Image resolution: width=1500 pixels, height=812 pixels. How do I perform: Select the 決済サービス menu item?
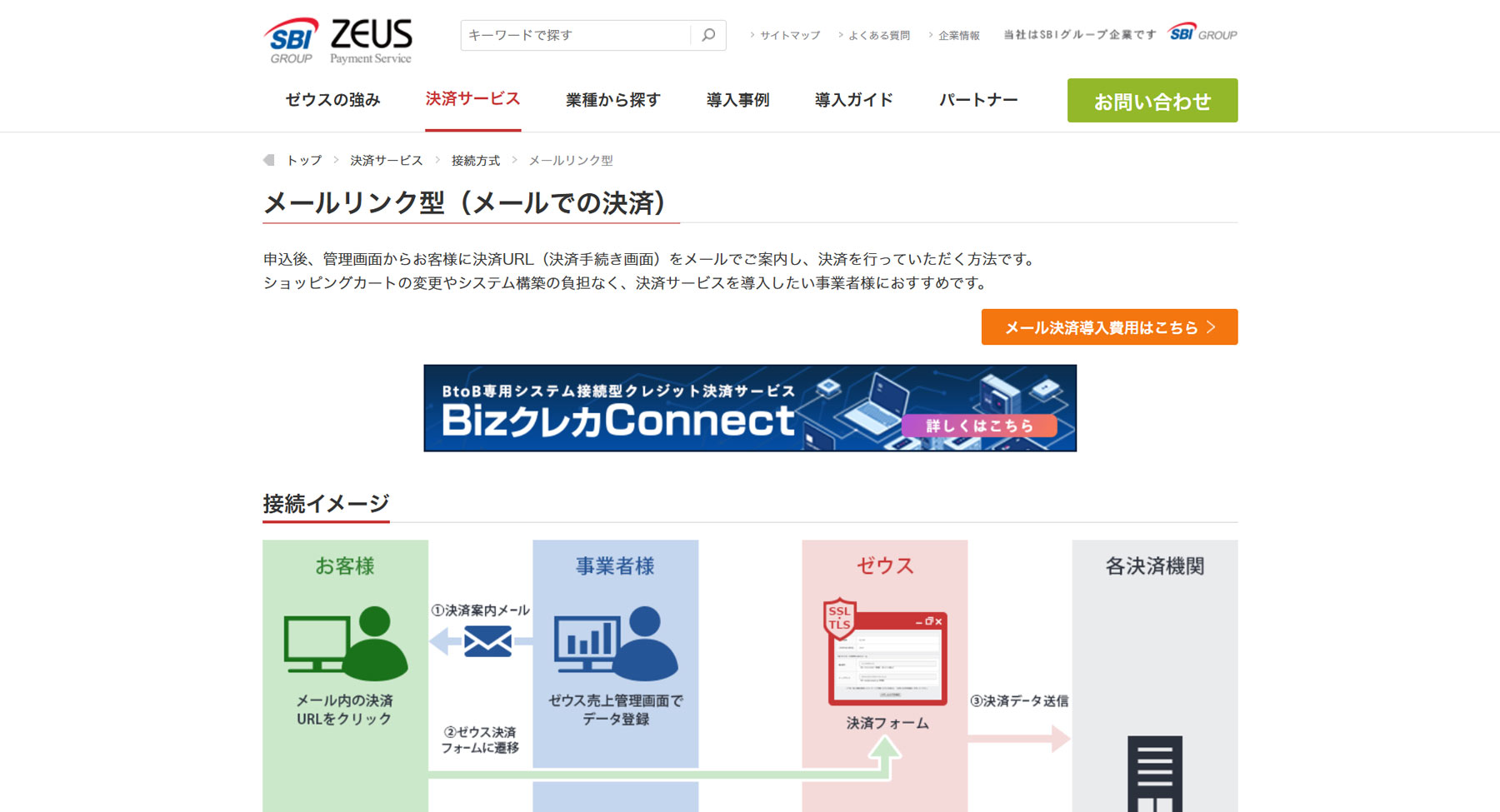[472, 99]
